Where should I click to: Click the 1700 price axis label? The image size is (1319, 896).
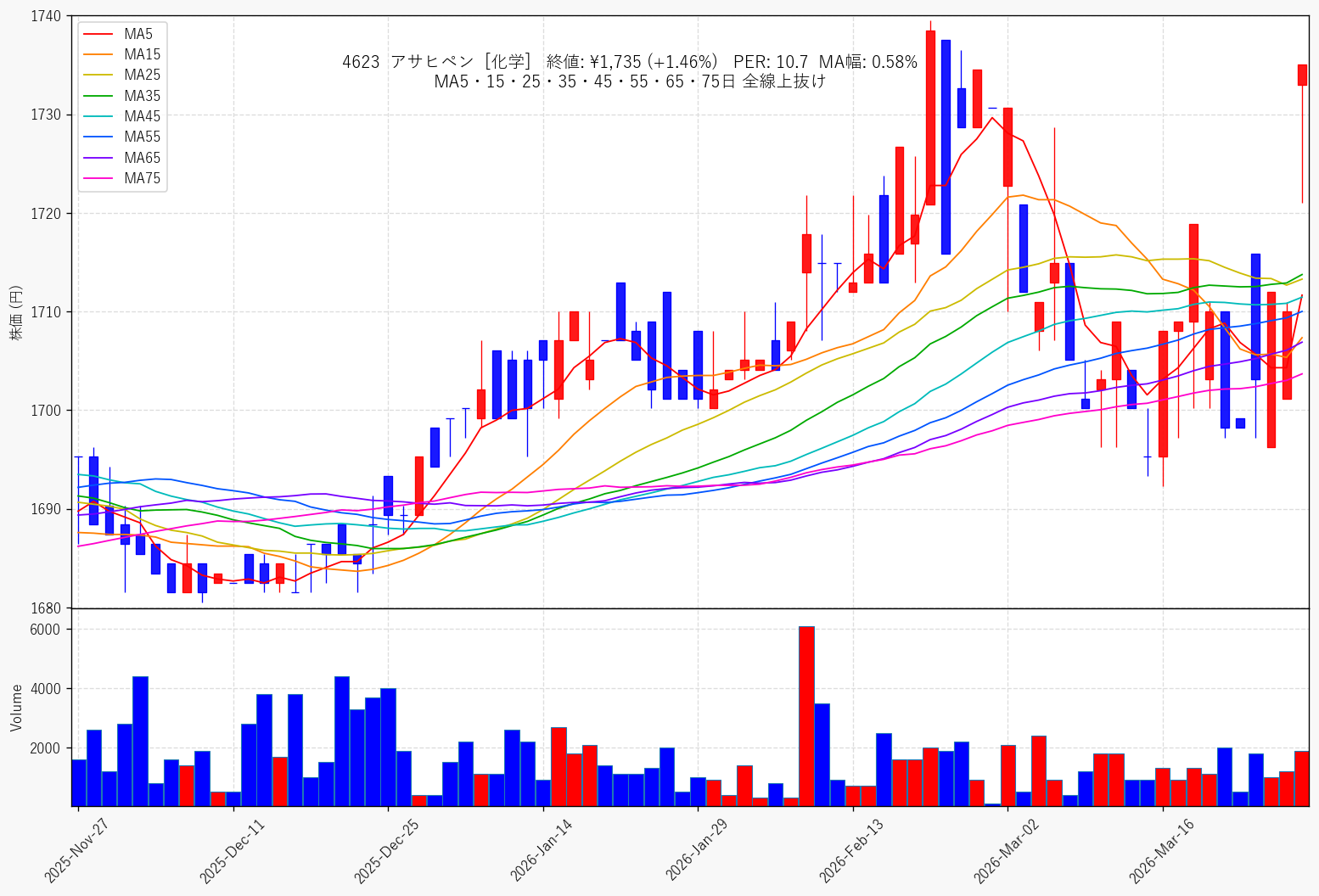[x=47, y=411]
